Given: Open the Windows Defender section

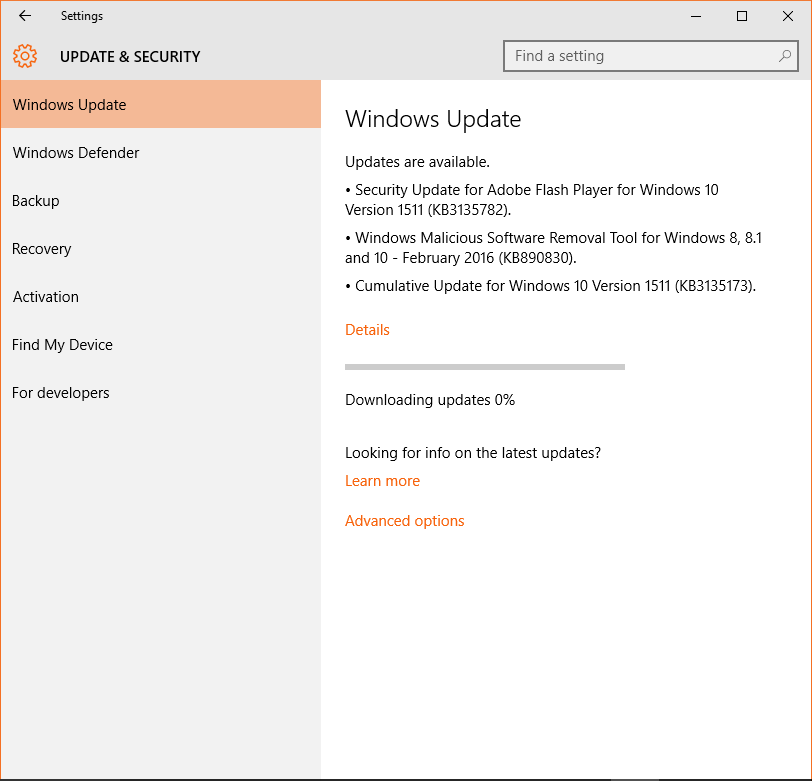Looking at the screenshot, I should click(161, 153).
